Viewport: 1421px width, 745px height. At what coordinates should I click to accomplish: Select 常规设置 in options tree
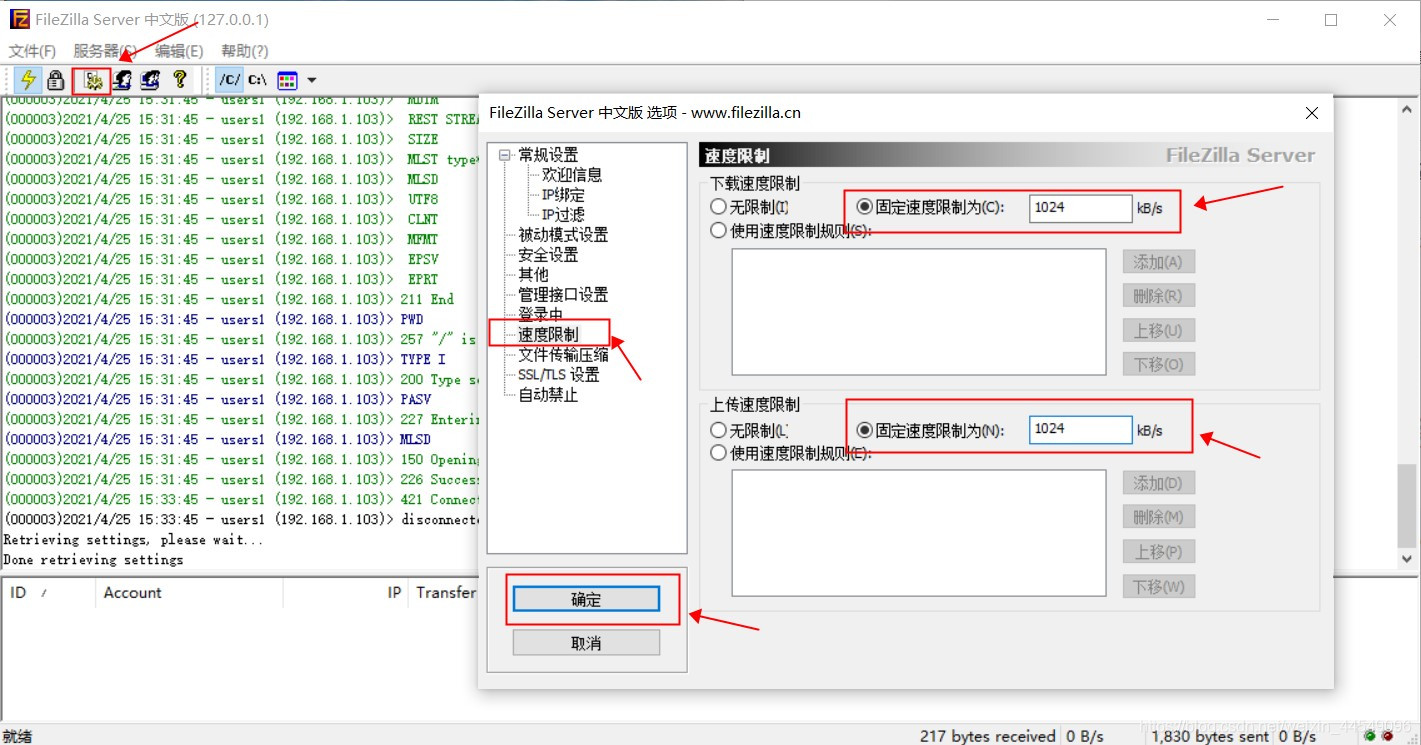click(548, 155)
